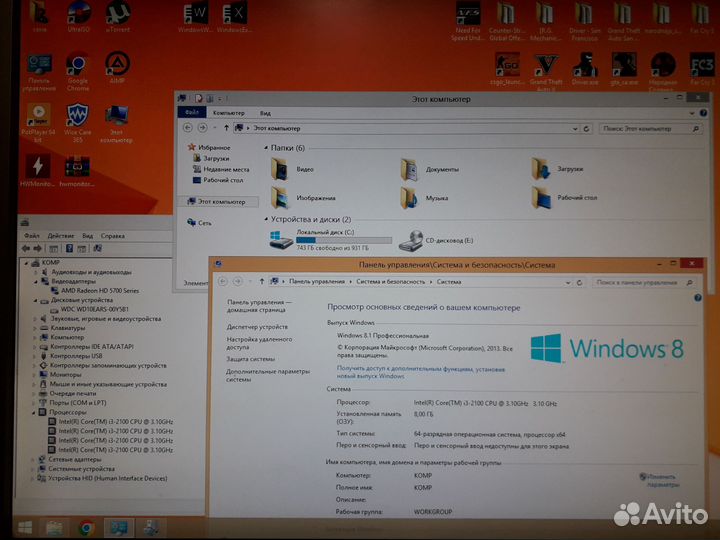Open PotPlayer 64 bit desktop shortcut
Image resolution: width=720 pixels, height=540 pixels.
click(39, 122)
